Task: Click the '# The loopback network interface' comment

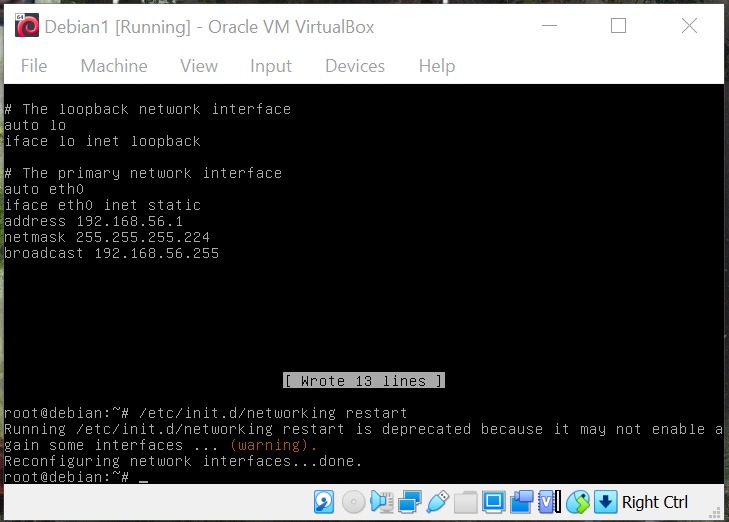Action: click(147, 109)
